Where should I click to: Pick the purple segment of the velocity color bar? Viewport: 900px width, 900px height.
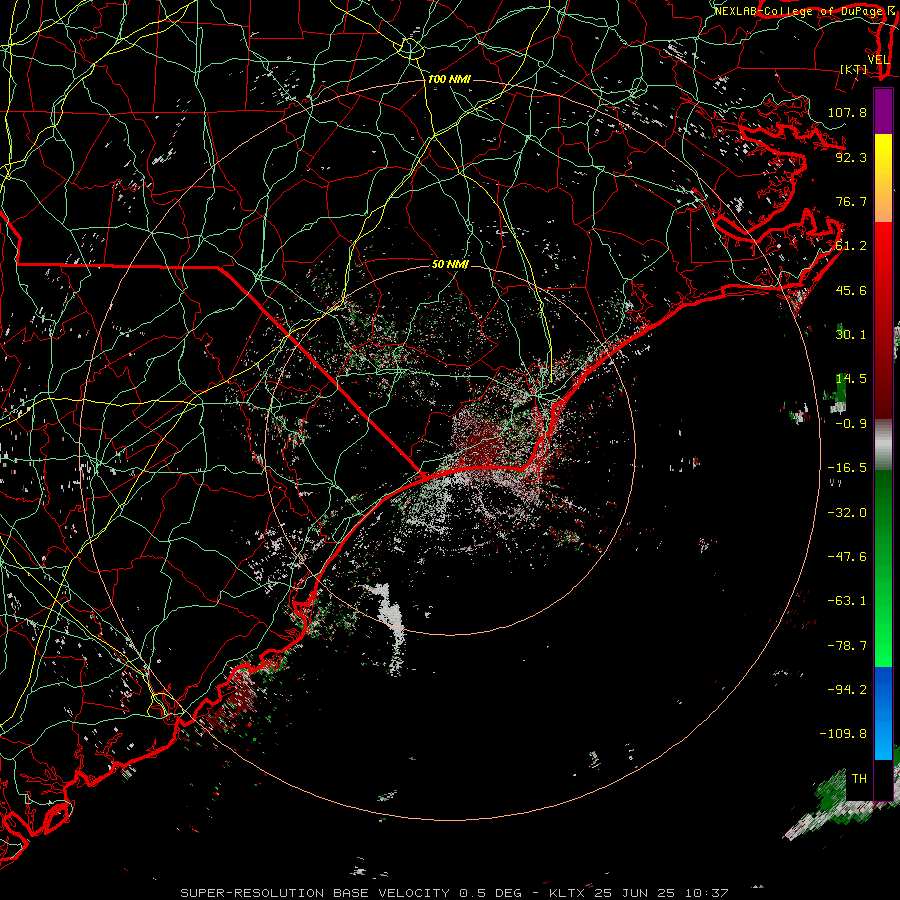point(883,111)
